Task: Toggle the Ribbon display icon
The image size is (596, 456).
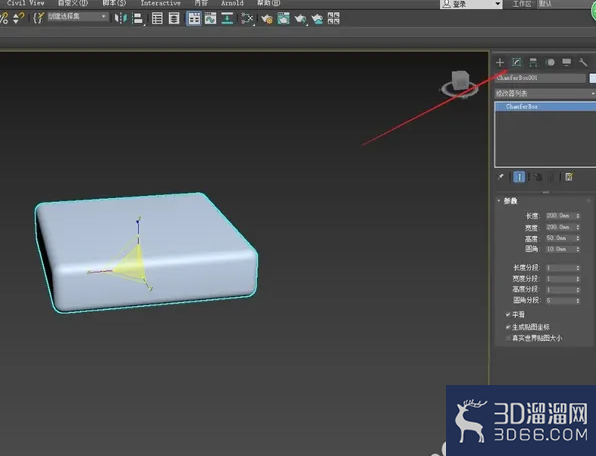Action: (194, 18)
